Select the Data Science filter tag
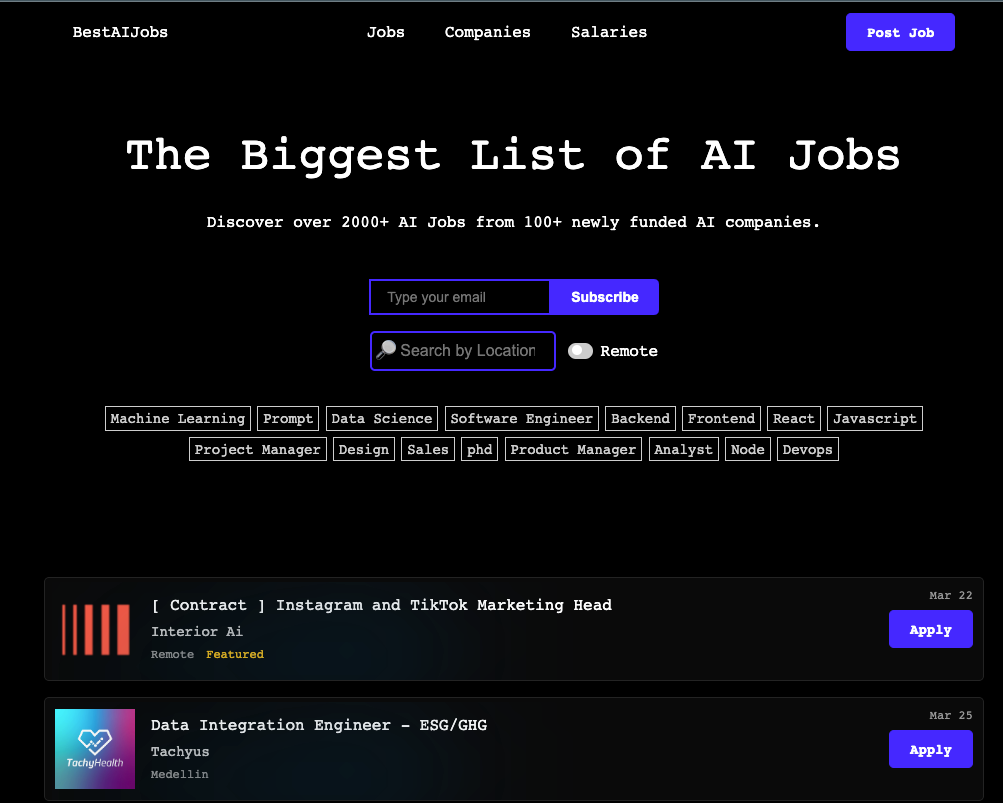The height and width of the screenshot is (803, 1003). click(x=381, y=418)
